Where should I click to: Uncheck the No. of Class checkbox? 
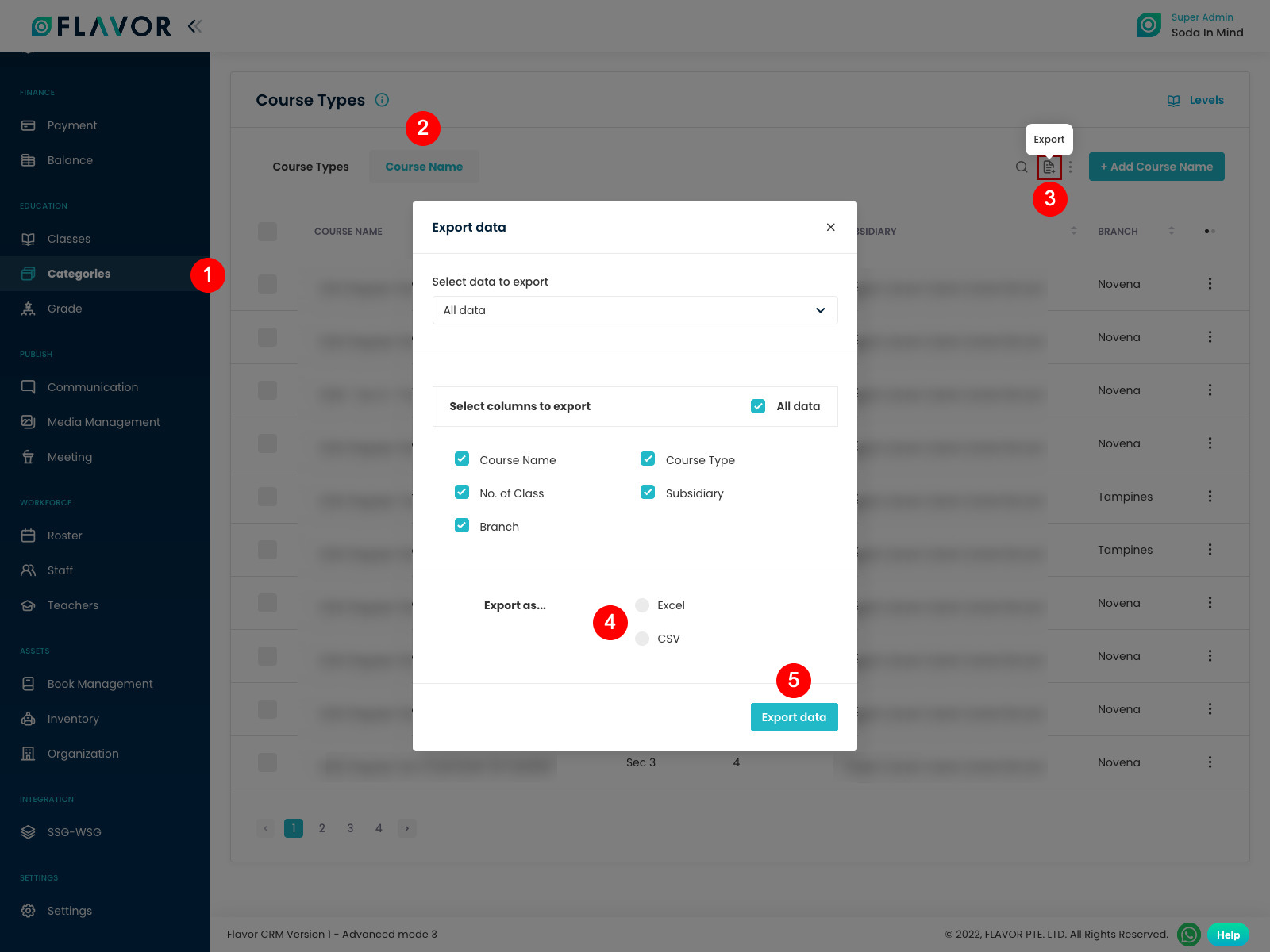(462, 492)
